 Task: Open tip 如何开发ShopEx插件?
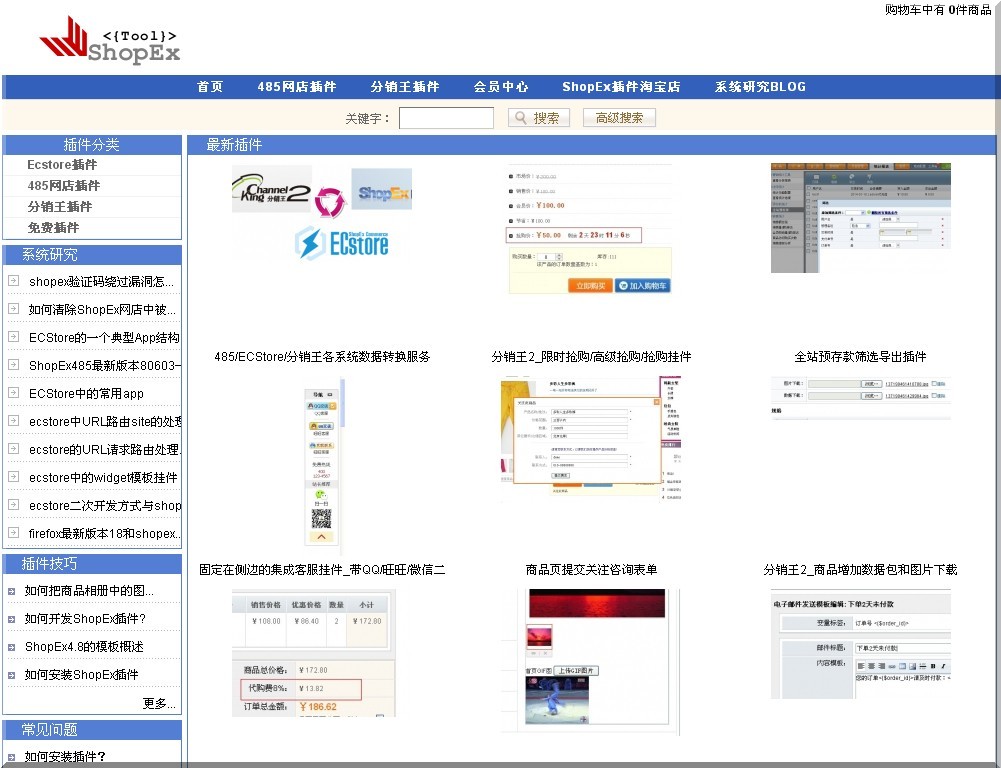tap(85, 619)
